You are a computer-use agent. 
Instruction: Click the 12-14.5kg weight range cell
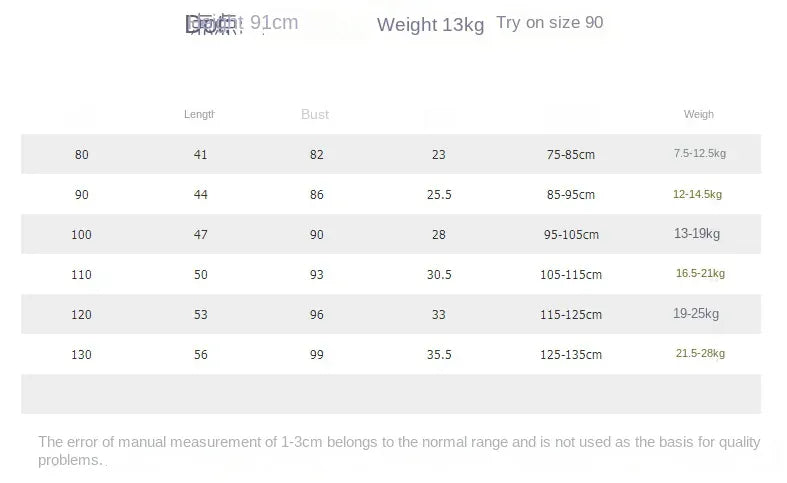click(x=698, y=195)
